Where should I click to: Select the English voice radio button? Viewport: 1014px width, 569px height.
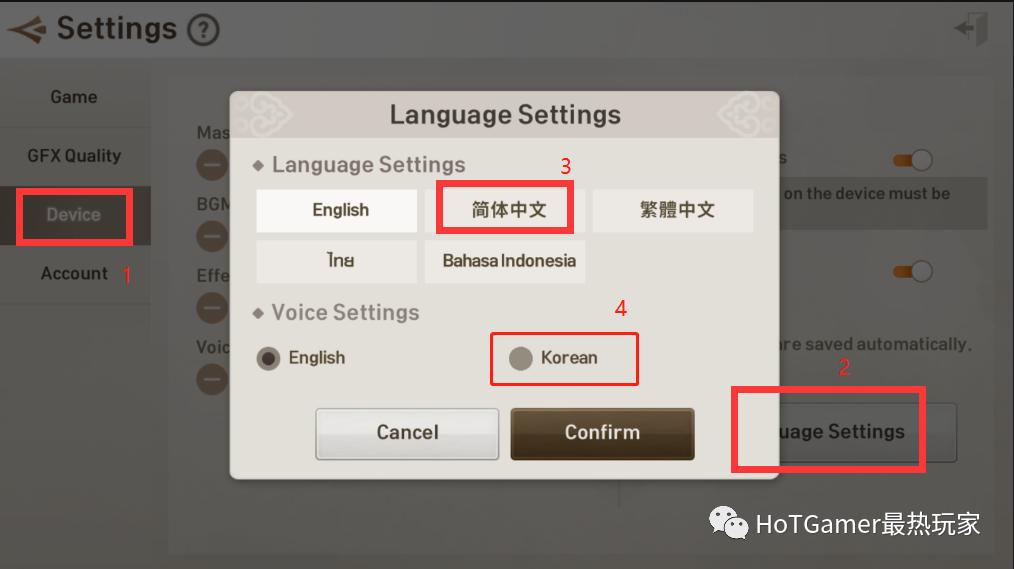[268, 358]
